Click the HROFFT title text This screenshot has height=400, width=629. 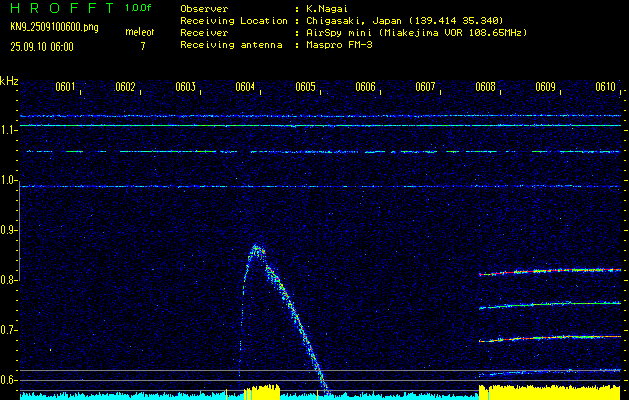pyautogui.click(x=62, y=8)
